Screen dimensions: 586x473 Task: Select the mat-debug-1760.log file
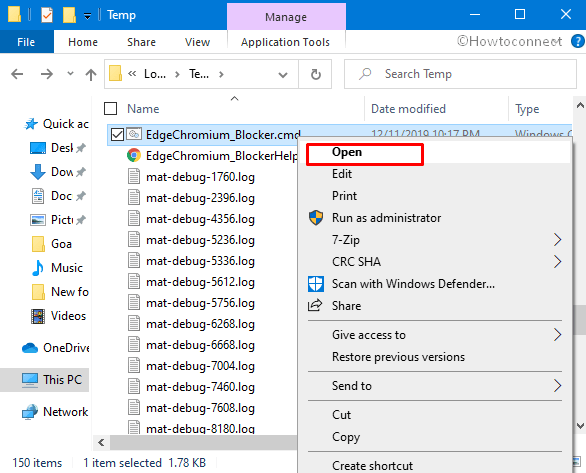pos(200,176)
